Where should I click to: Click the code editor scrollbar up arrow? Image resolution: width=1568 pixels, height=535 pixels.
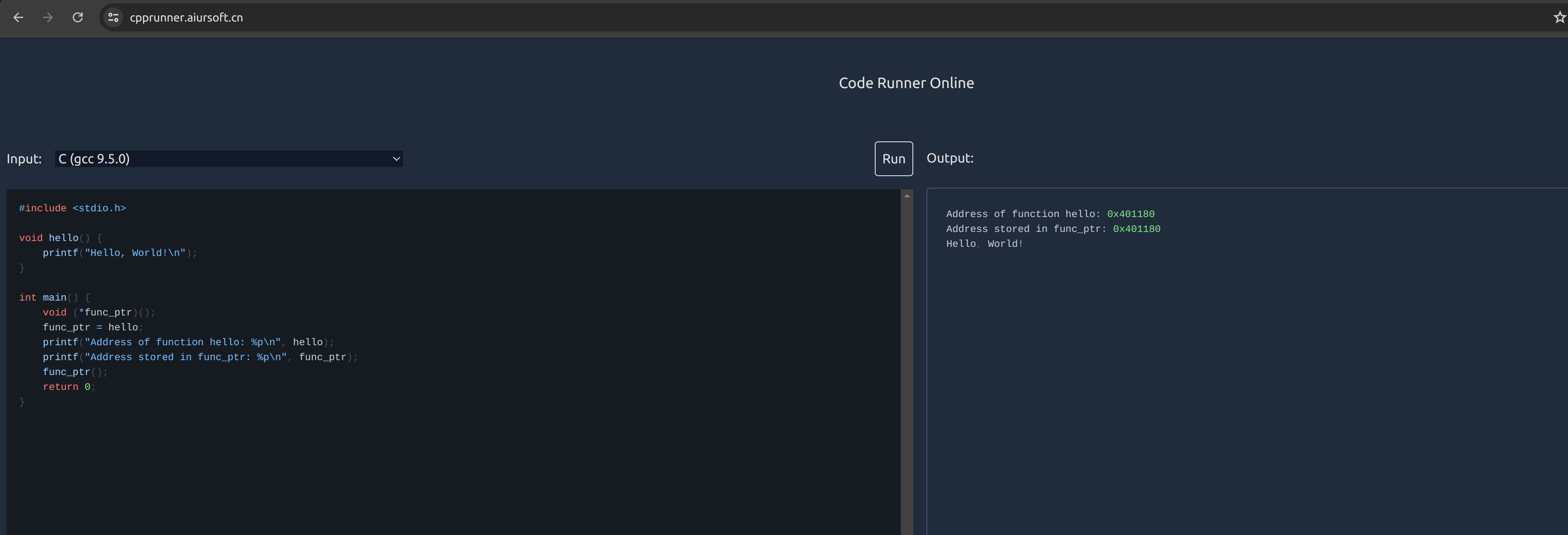(907, 196)
